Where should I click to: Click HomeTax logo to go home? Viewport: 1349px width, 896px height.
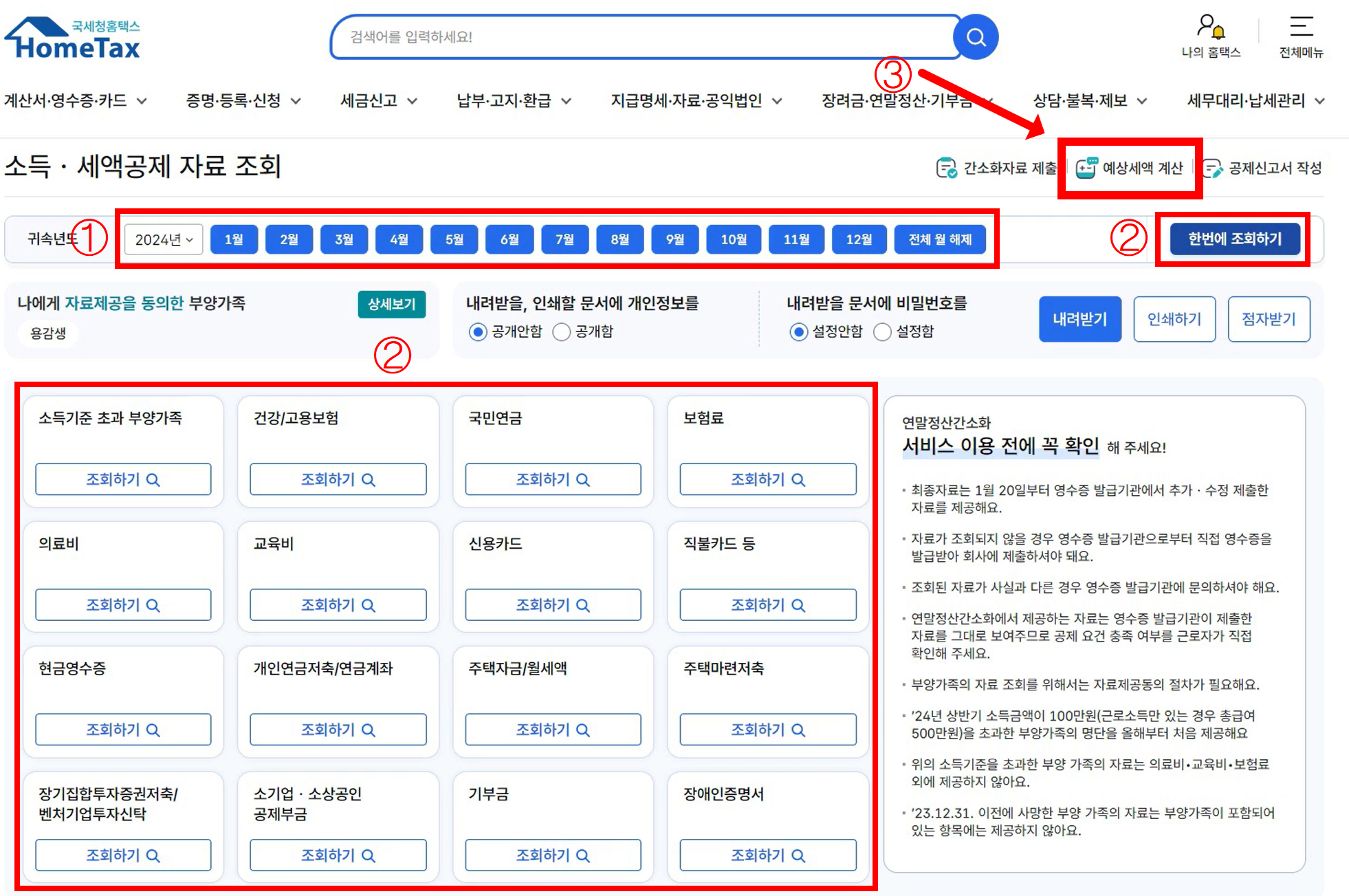pos(73,39)
